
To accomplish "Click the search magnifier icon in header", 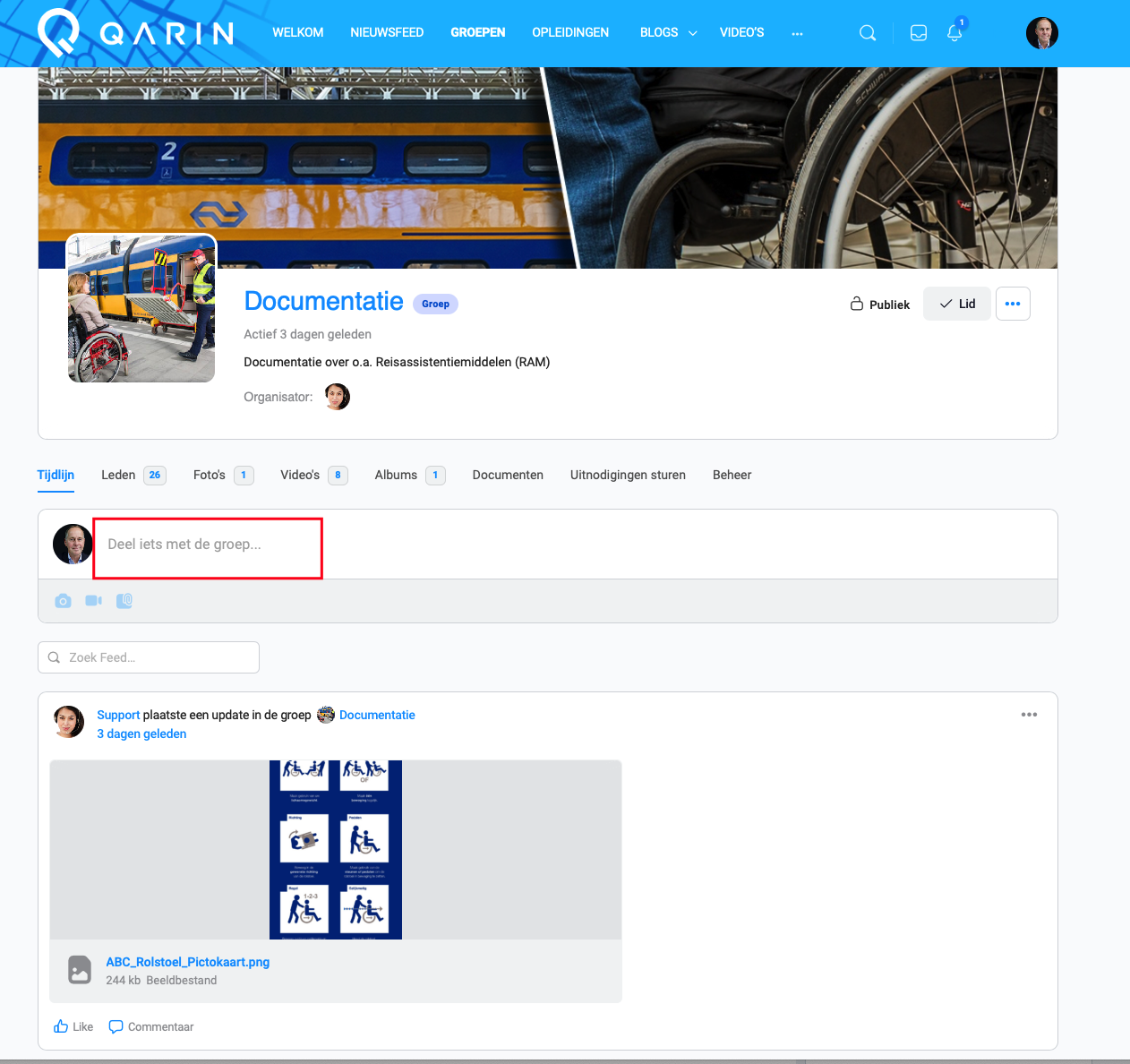I will click(867, 33).
